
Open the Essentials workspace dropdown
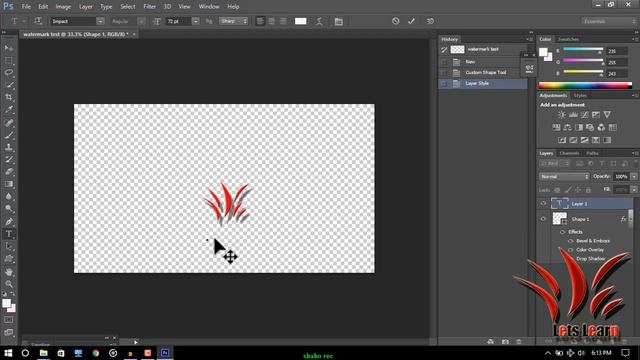click(x=609, y=21)
